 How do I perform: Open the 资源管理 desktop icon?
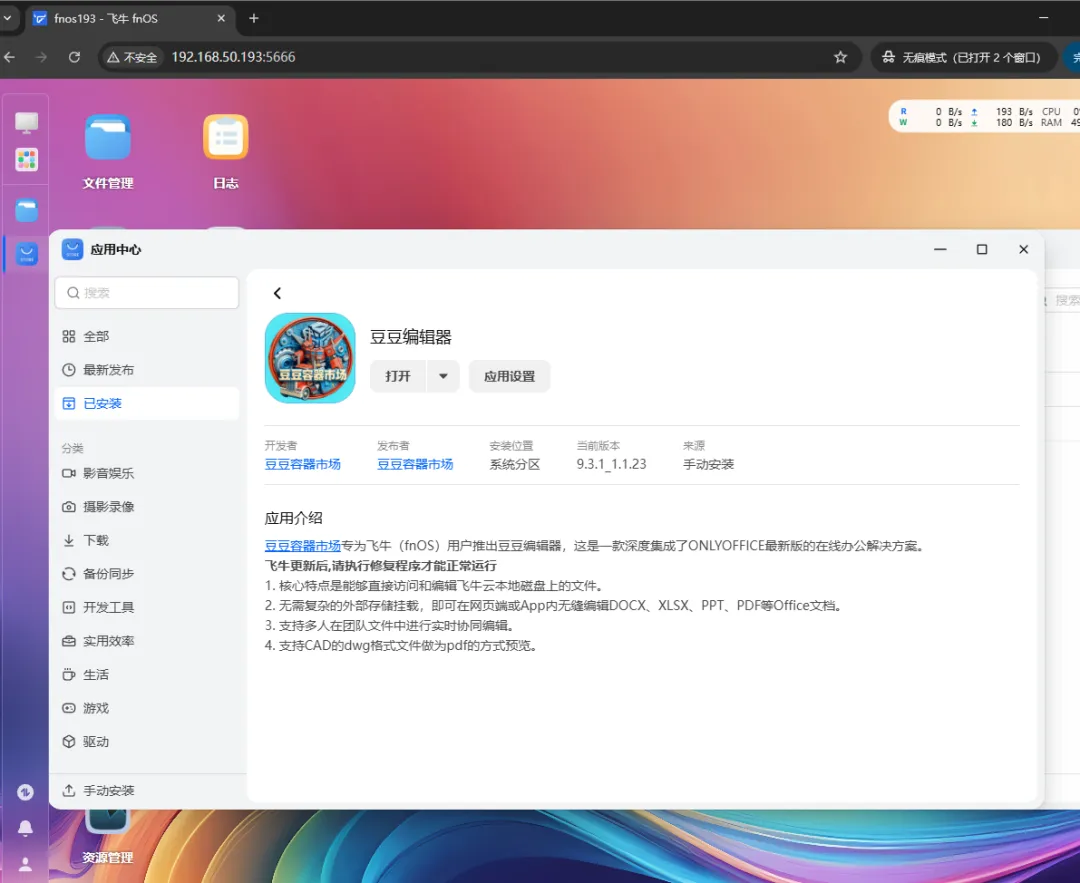[107, 837]
